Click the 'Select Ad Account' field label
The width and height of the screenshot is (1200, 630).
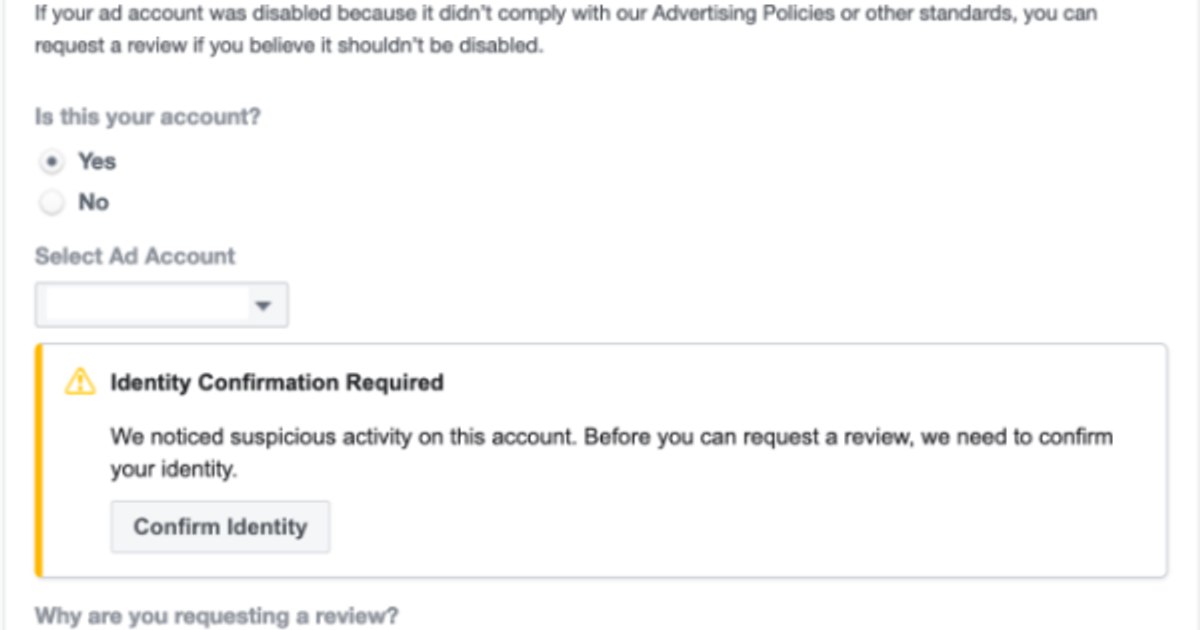click(135, 256)
